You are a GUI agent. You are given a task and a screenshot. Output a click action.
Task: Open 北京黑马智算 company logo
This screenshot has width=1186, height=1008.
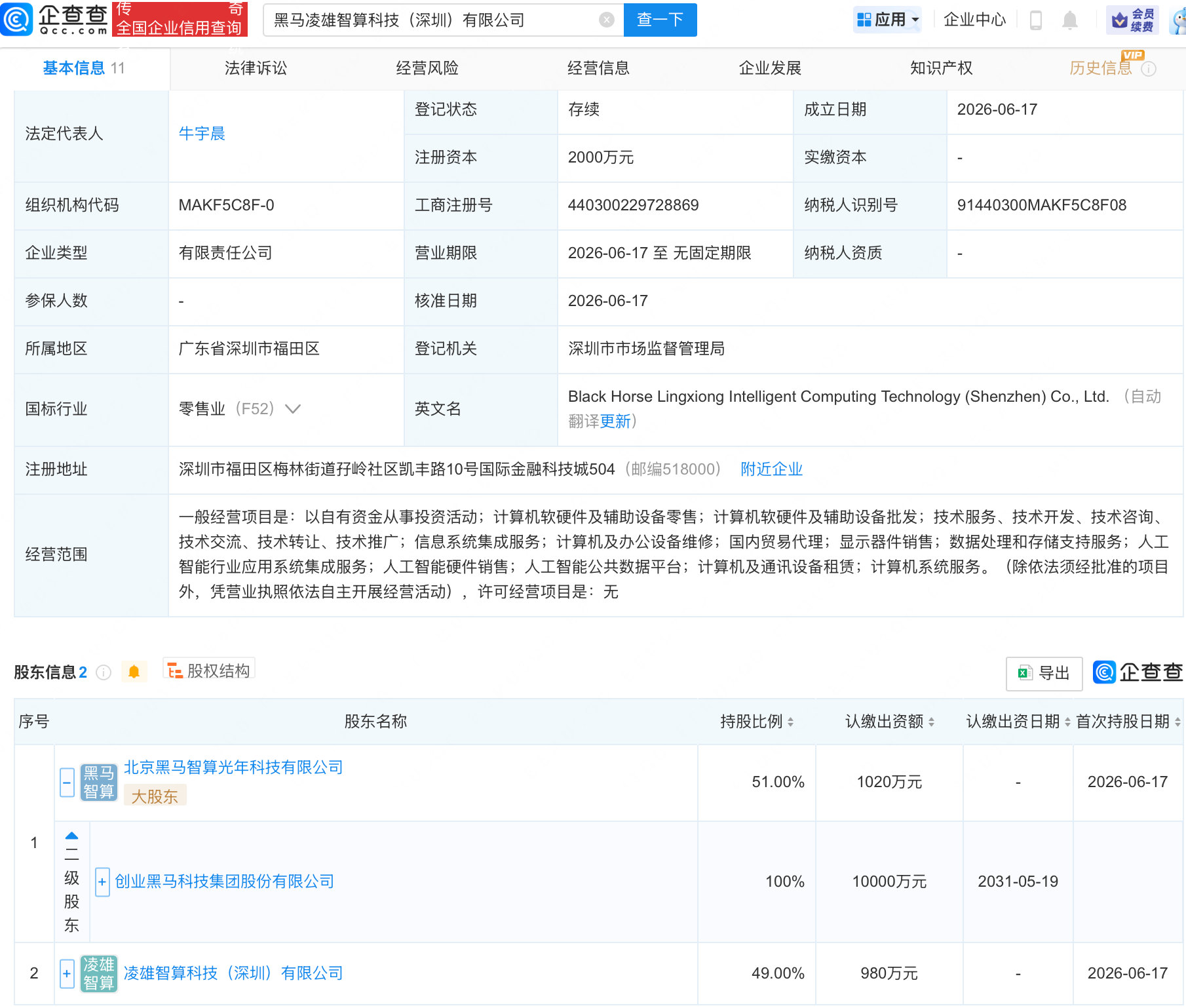coord(99,782)
